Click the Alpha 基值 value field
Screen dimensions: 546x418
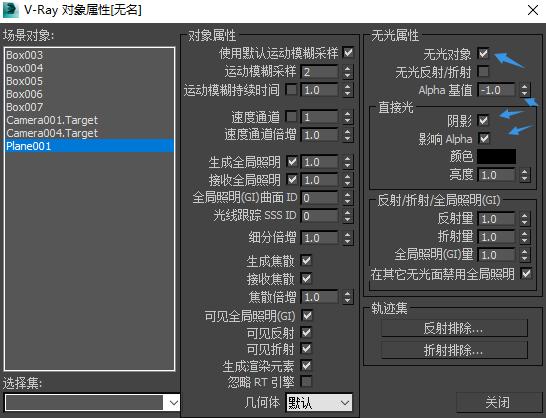click(496, 90)
